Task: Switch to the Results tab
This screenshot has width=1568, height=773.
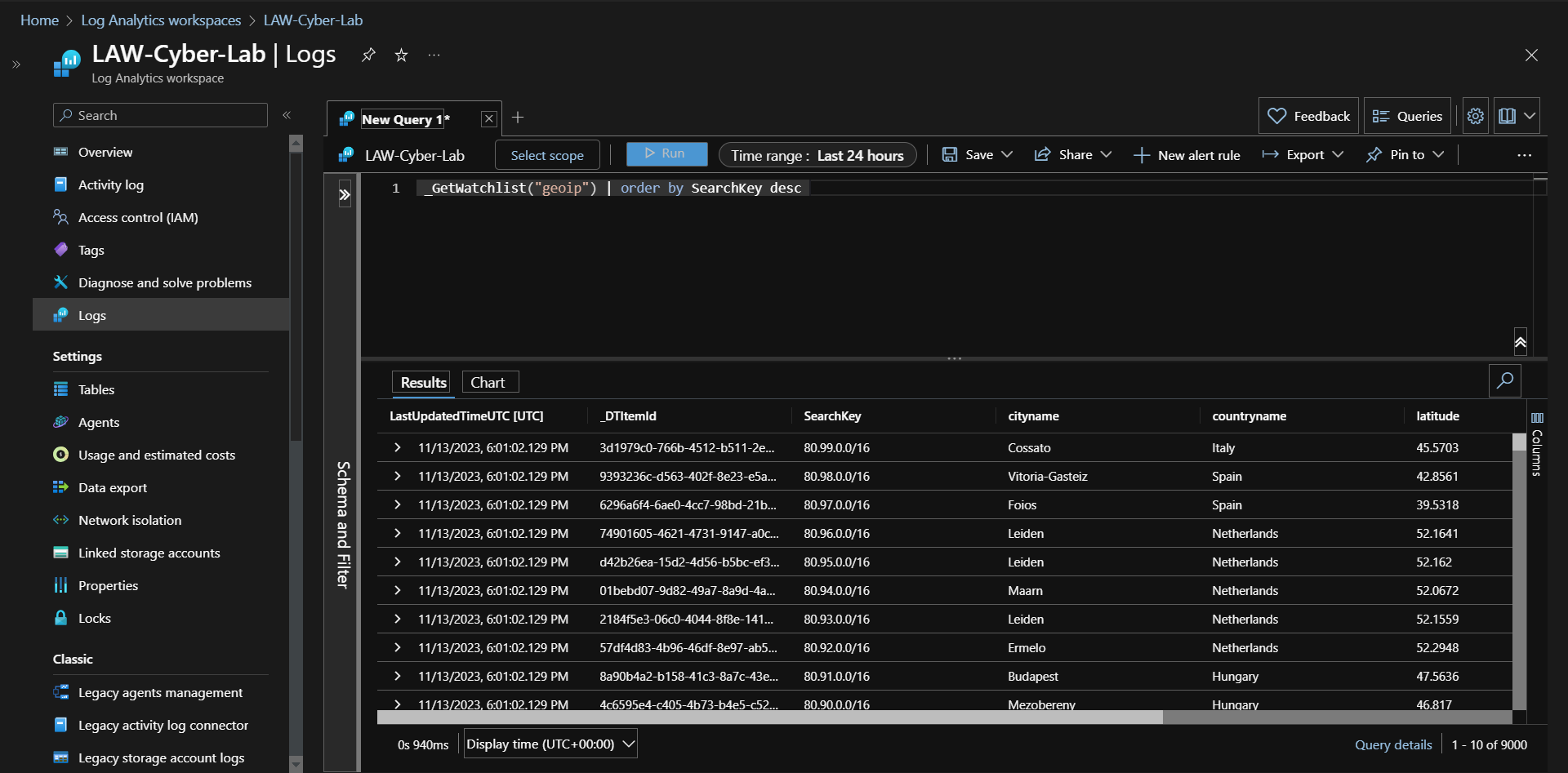Action: pyautogui.click(x=423, y=382)
